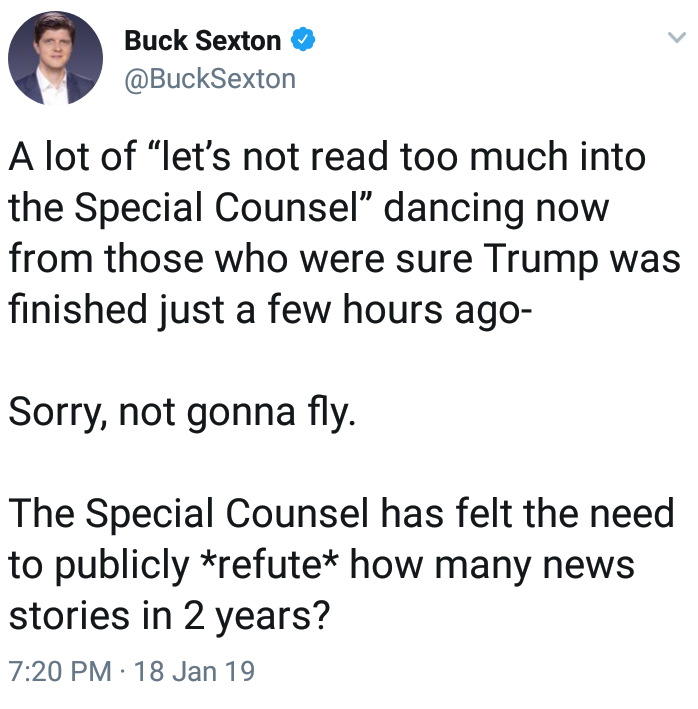Click the "Sorry, not gonna fly." line
Image resolution: width=698 pixels, height=709 pixels.
click(182, 412)
